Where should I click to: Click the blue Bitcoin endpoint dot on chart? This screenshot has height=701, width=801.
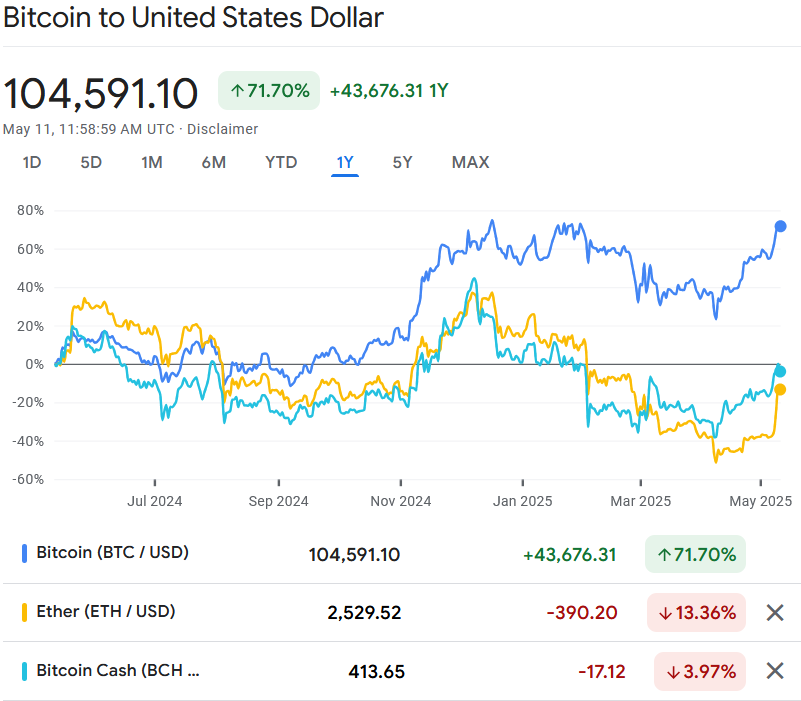(x=780, y=226)
